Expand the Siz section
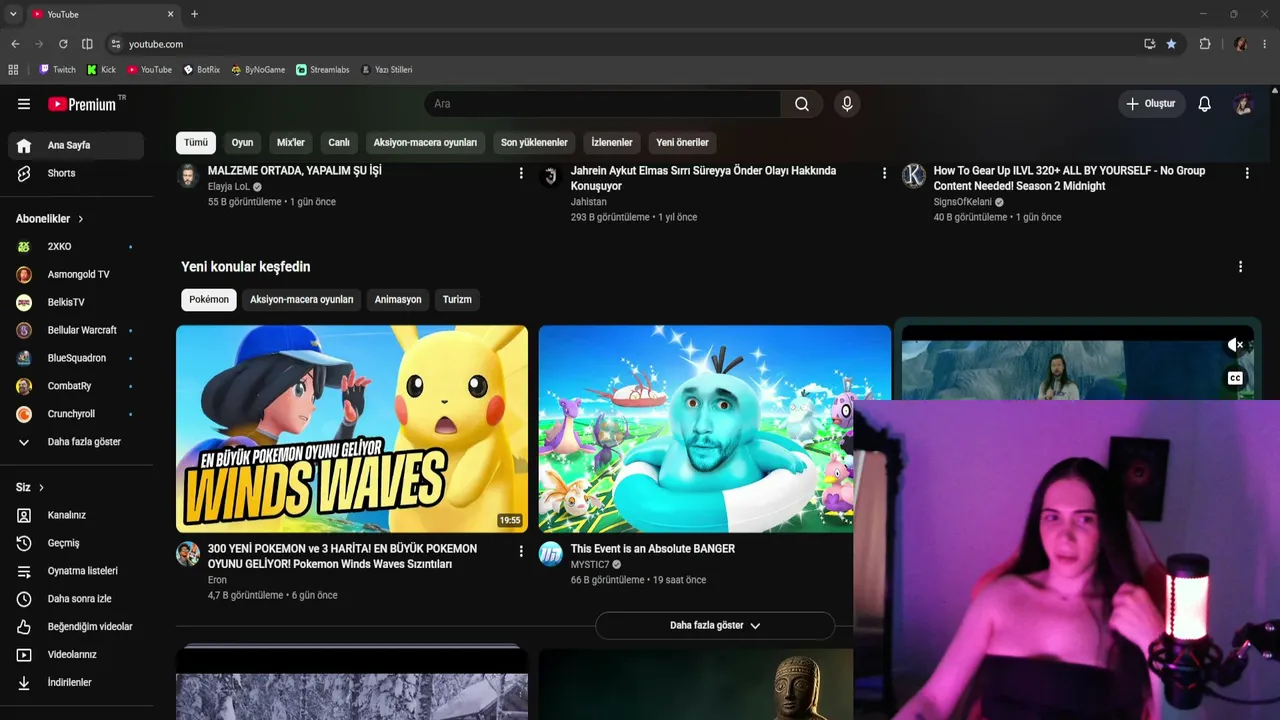1280x720 pixels. pyautogui.click(x=30, y=488)
